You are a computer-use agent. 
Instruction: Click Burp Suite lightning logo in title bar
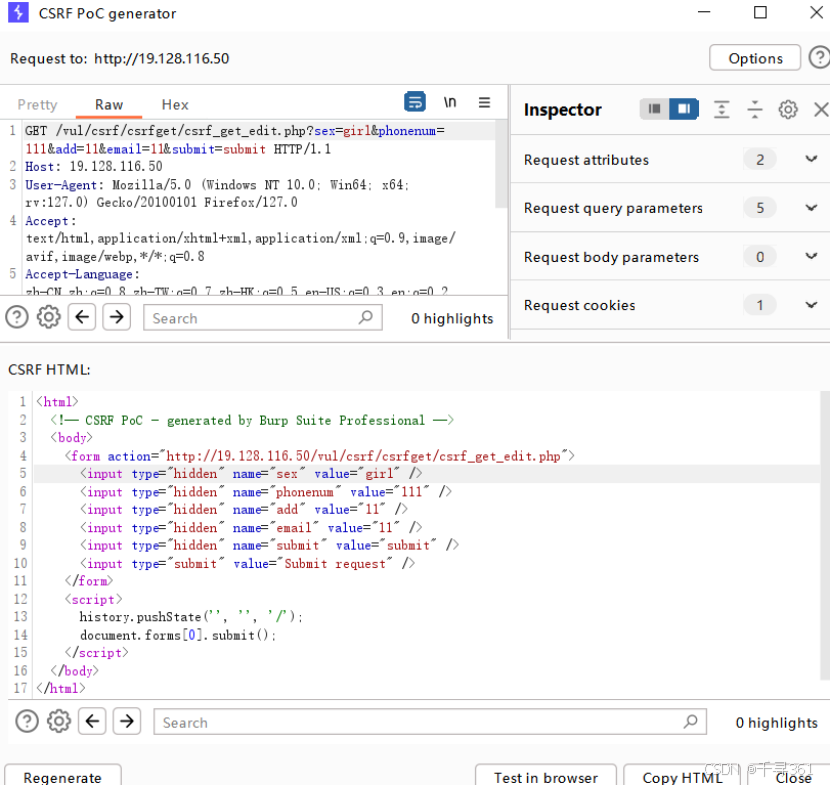pos(18,13)
